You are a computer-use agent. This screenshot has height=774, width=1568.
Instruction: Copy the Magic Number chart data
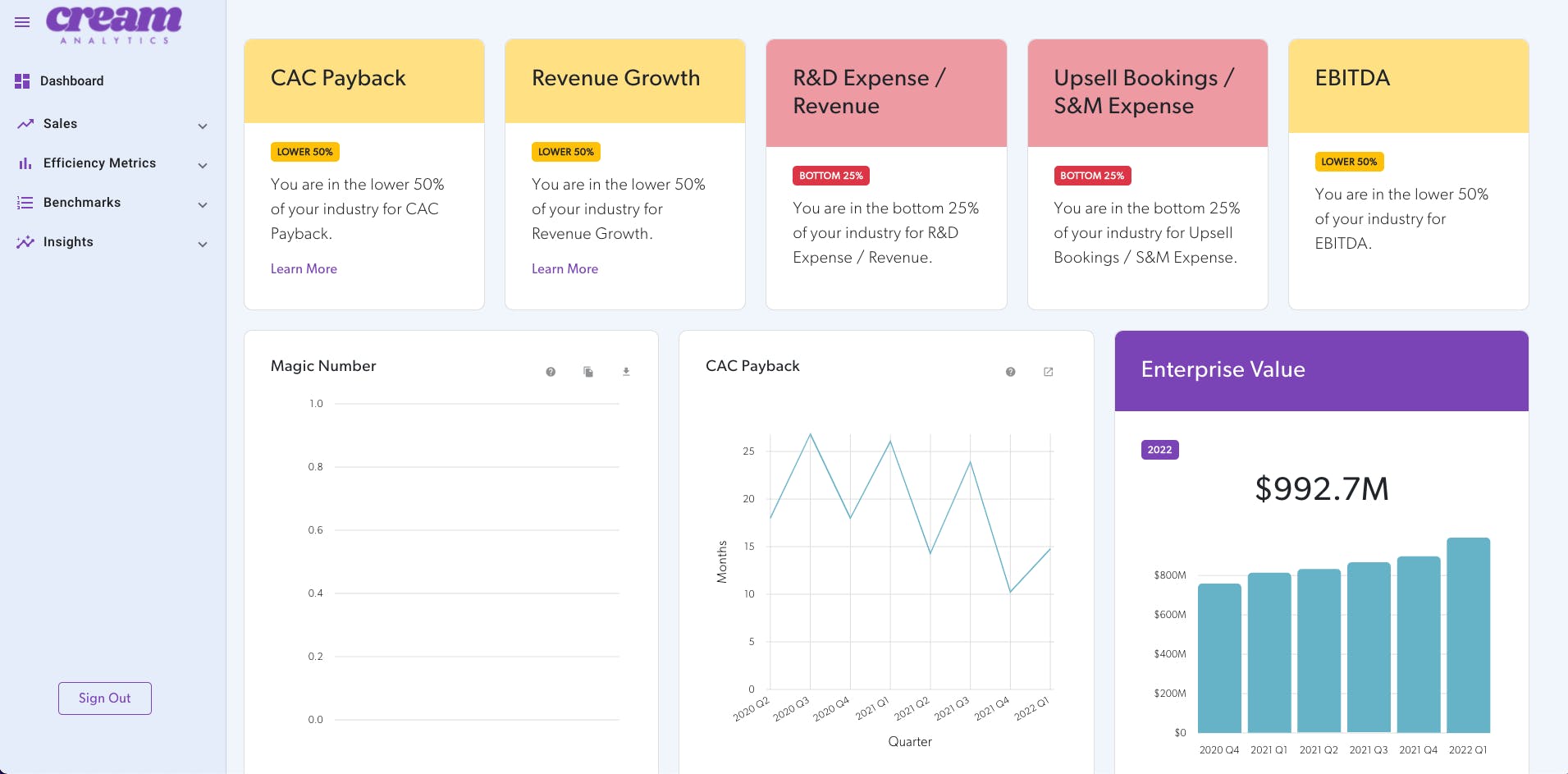[x=588, y=372]
